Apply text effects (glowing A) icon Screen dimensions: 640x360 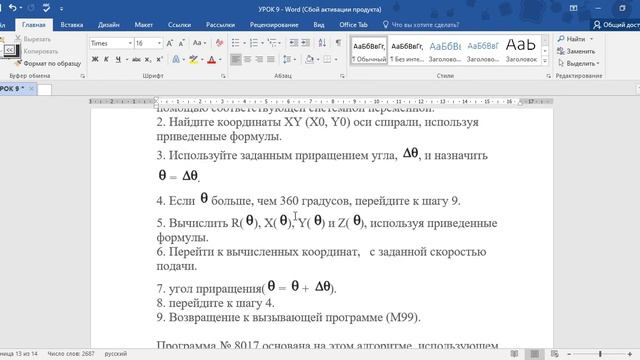tap(176, 60)
